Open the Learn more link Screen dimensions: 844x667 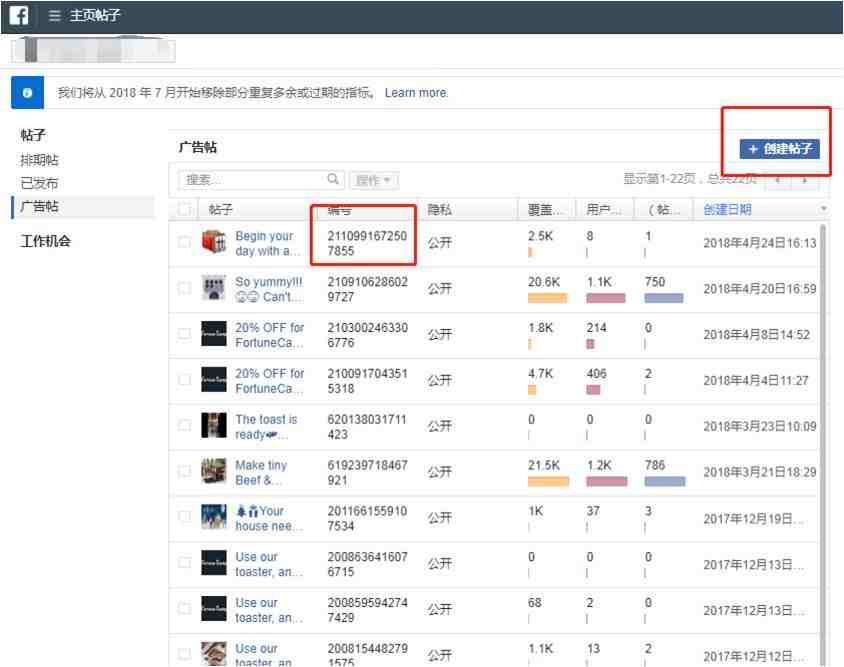pos(416,93)
